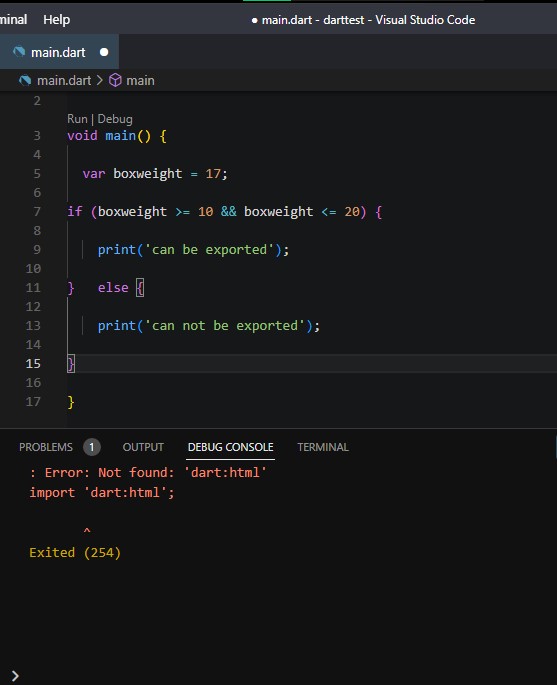Click the main function cube icon in breadcrumb
The height and width of the screenshot is (685, 557).
tap(115, 80)
